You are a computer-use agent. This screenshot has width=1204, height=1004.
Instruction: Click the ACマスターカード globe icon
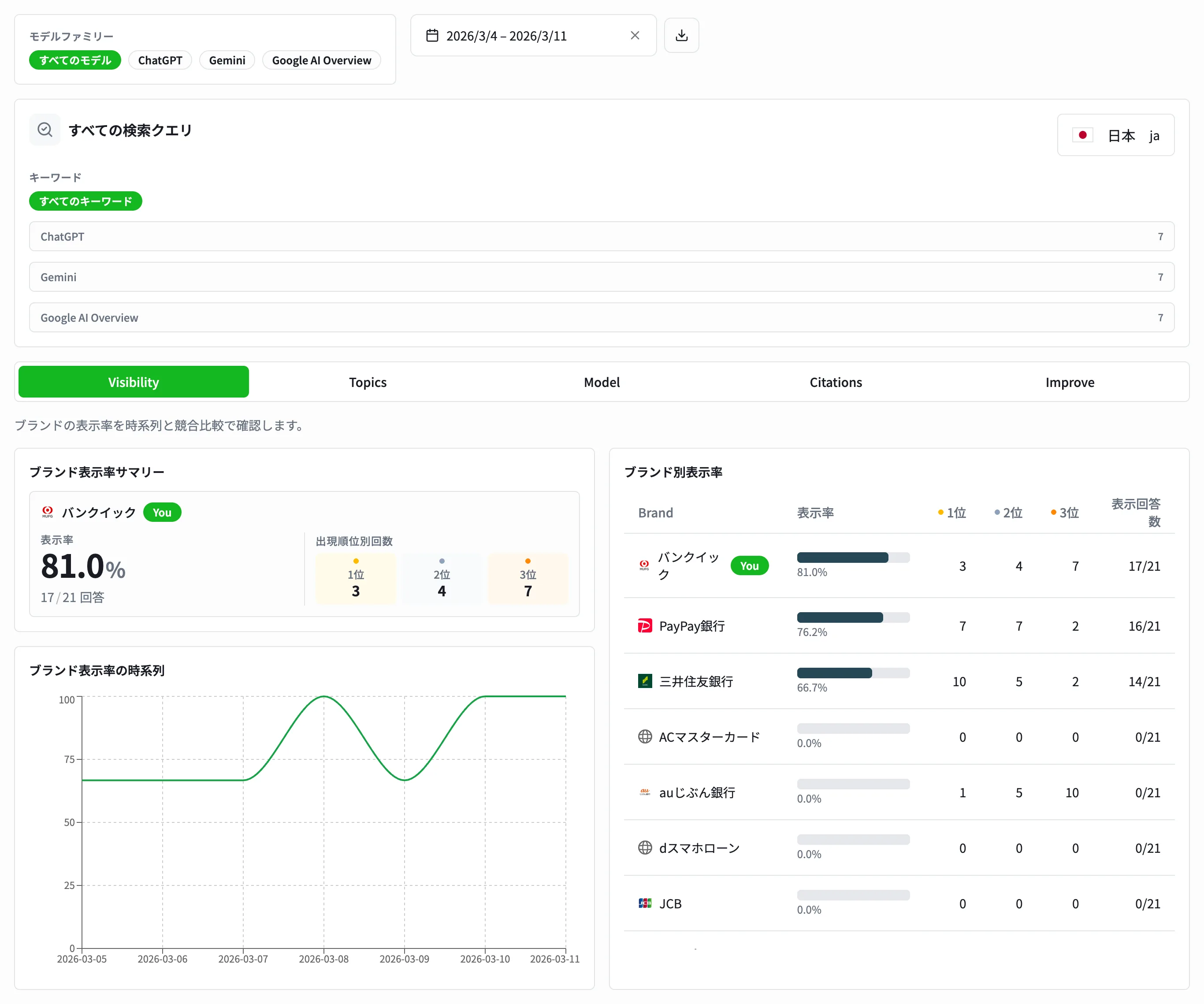645,736
